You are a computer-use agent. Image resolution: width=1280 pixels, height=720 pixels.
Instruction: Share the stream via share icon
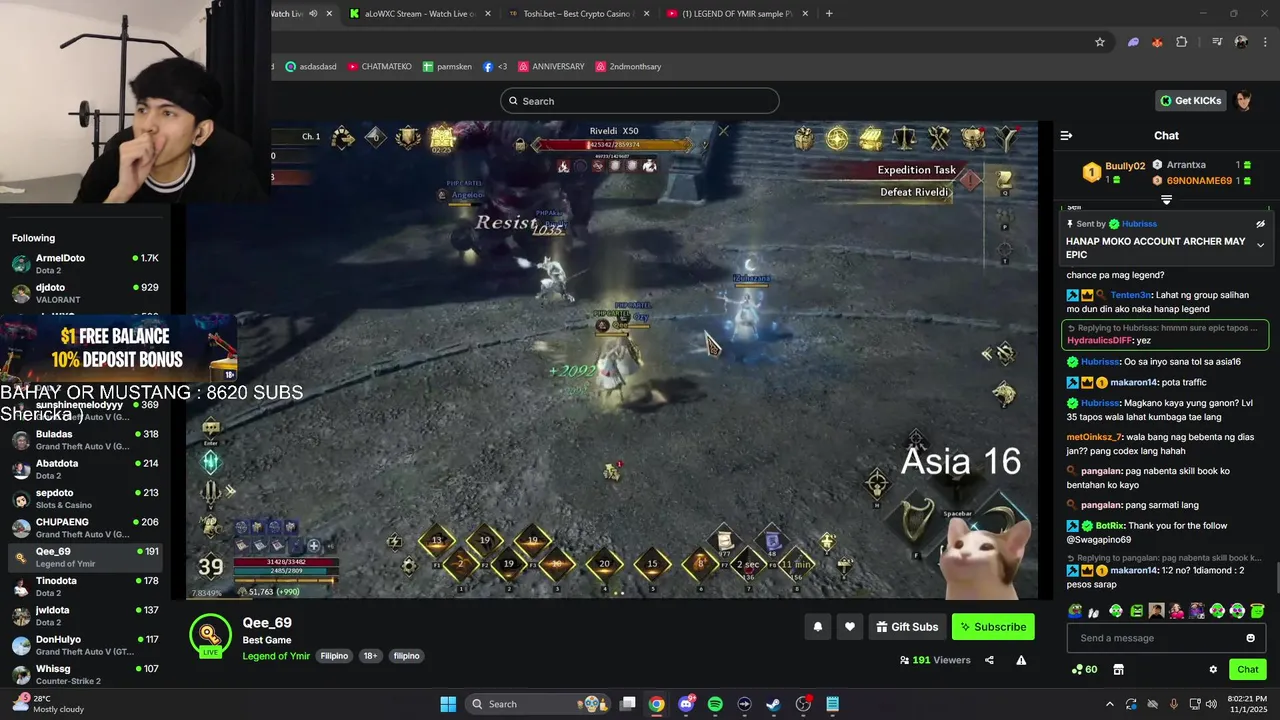989,660
